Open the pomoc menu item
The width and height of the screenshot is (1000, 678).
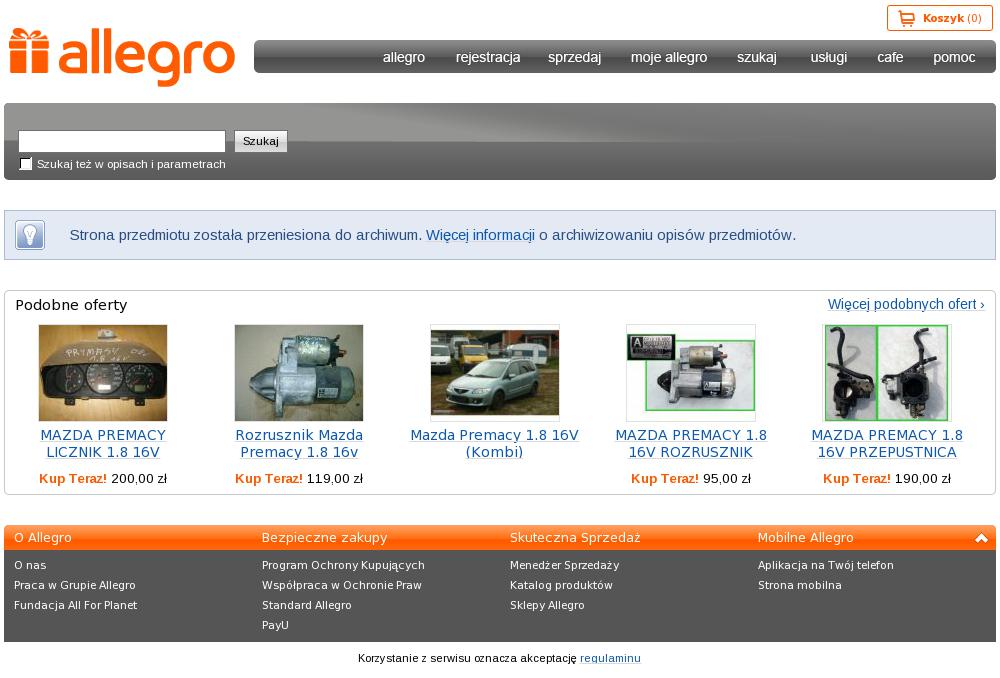click(954, 57)
